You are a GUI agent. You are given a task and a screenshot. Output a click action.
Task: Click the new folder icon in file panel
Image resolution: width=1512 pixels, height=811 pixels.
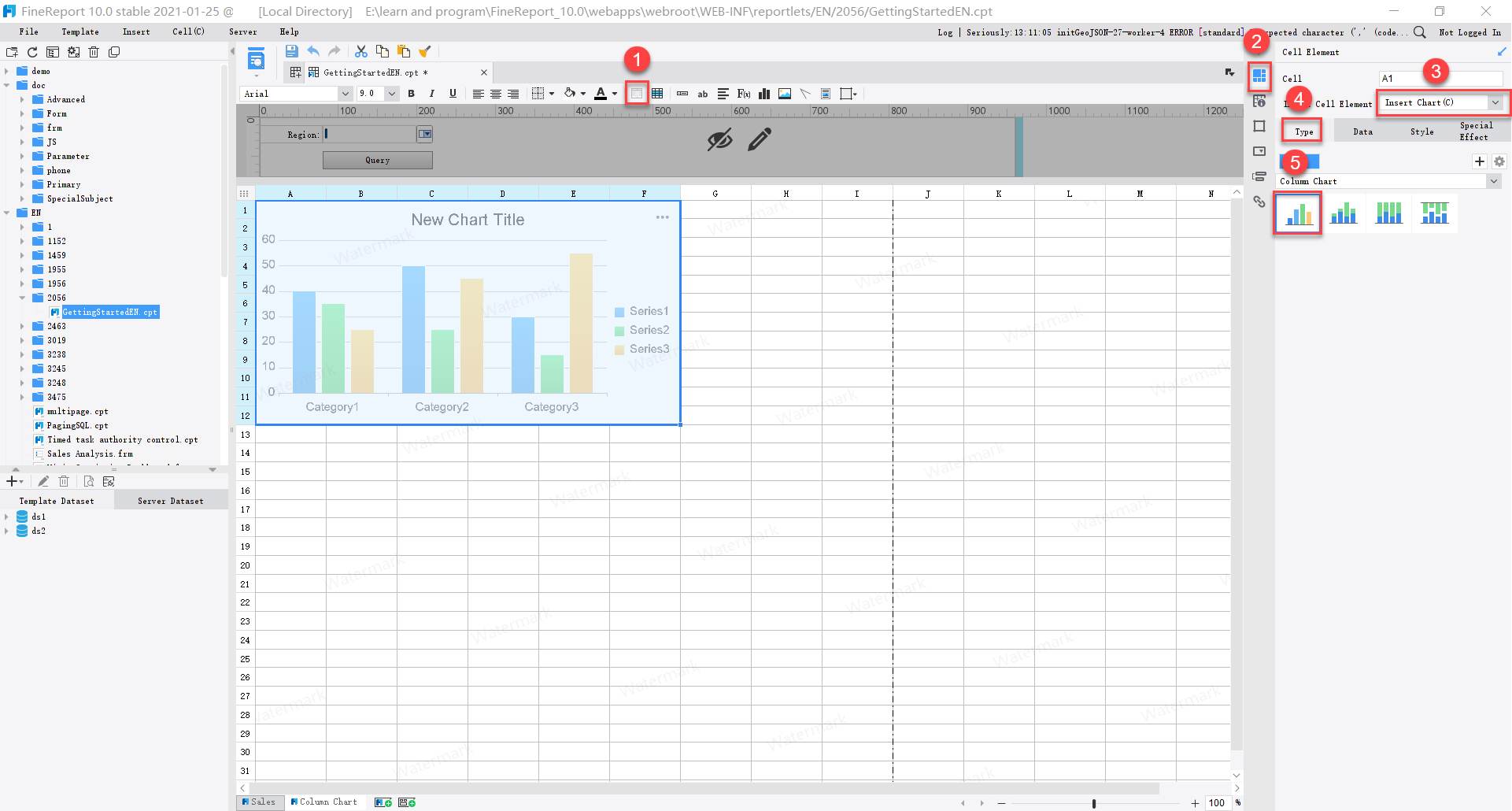pyautogui.click(x=12, y=52)
